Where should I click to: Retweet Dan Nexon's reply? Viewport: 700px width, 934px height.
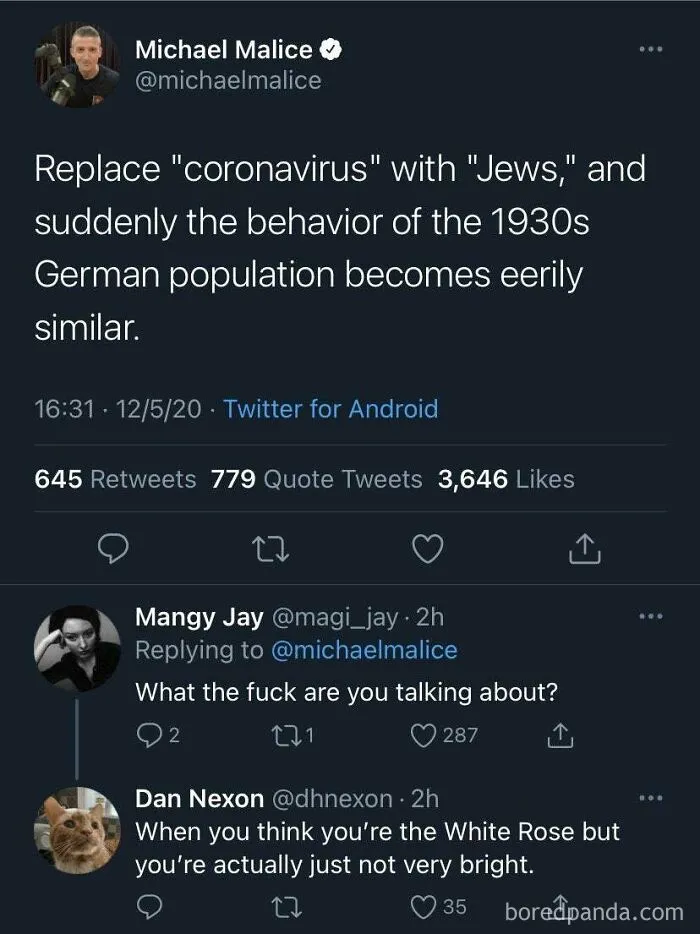click(x=287, y=907)
